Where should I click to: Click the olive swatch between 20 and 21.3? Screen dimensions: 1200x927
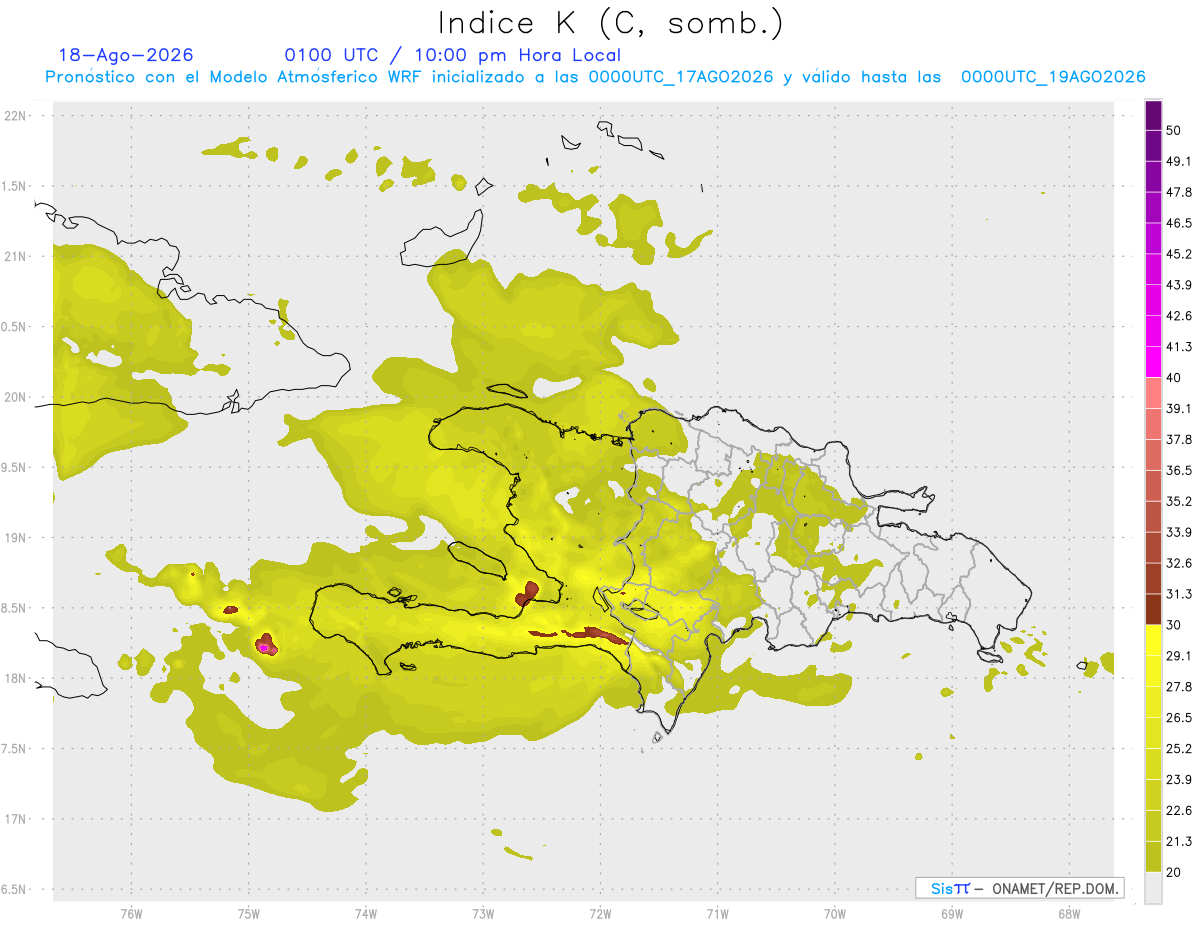1153,858
